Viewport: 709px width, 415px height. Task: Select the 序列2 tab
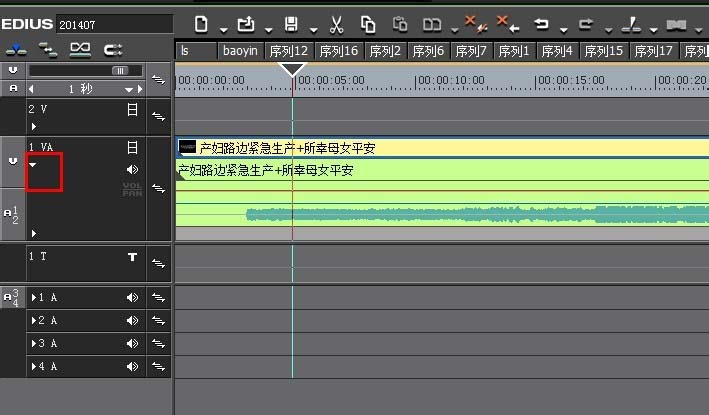coord(385,51)
